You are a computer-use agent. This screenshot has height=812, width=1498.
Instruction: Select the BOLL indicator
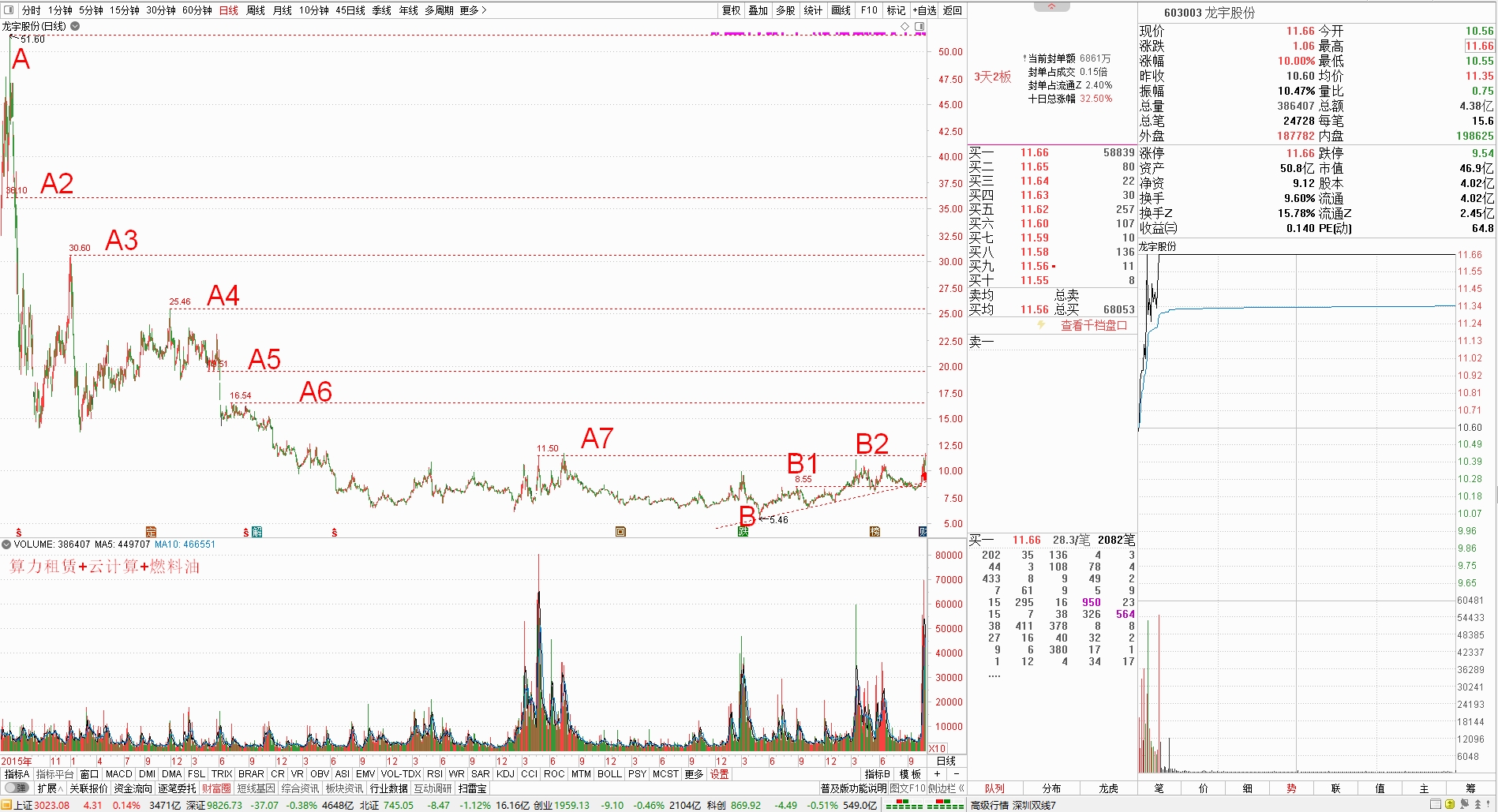[609, 774]
